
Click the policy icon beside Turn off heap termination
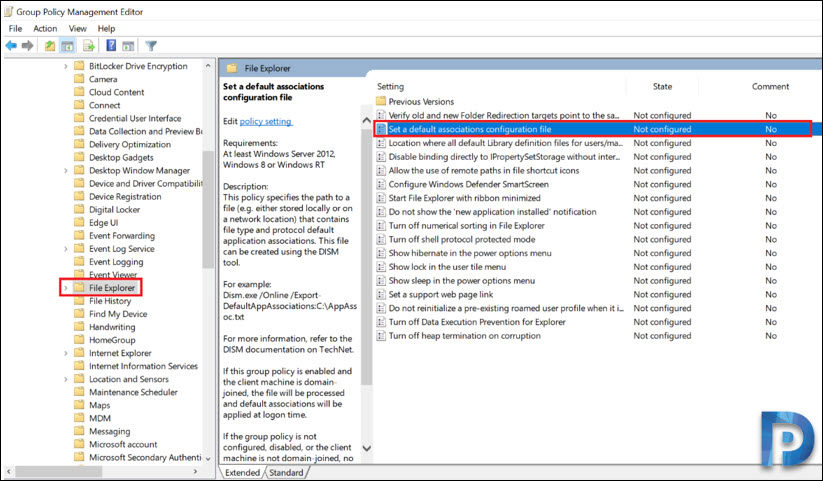pos(381,336)
